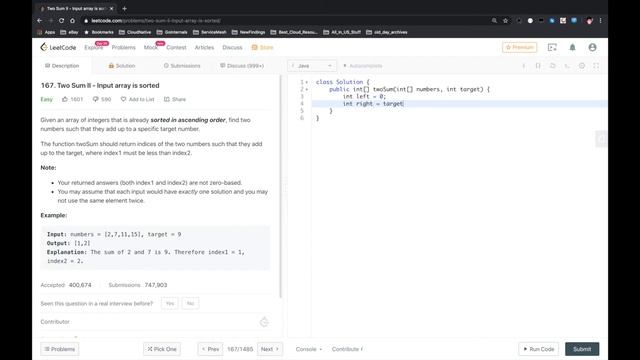Enter fullscreen editor mode
The image size is (640, 360).
tap(596, 66)
